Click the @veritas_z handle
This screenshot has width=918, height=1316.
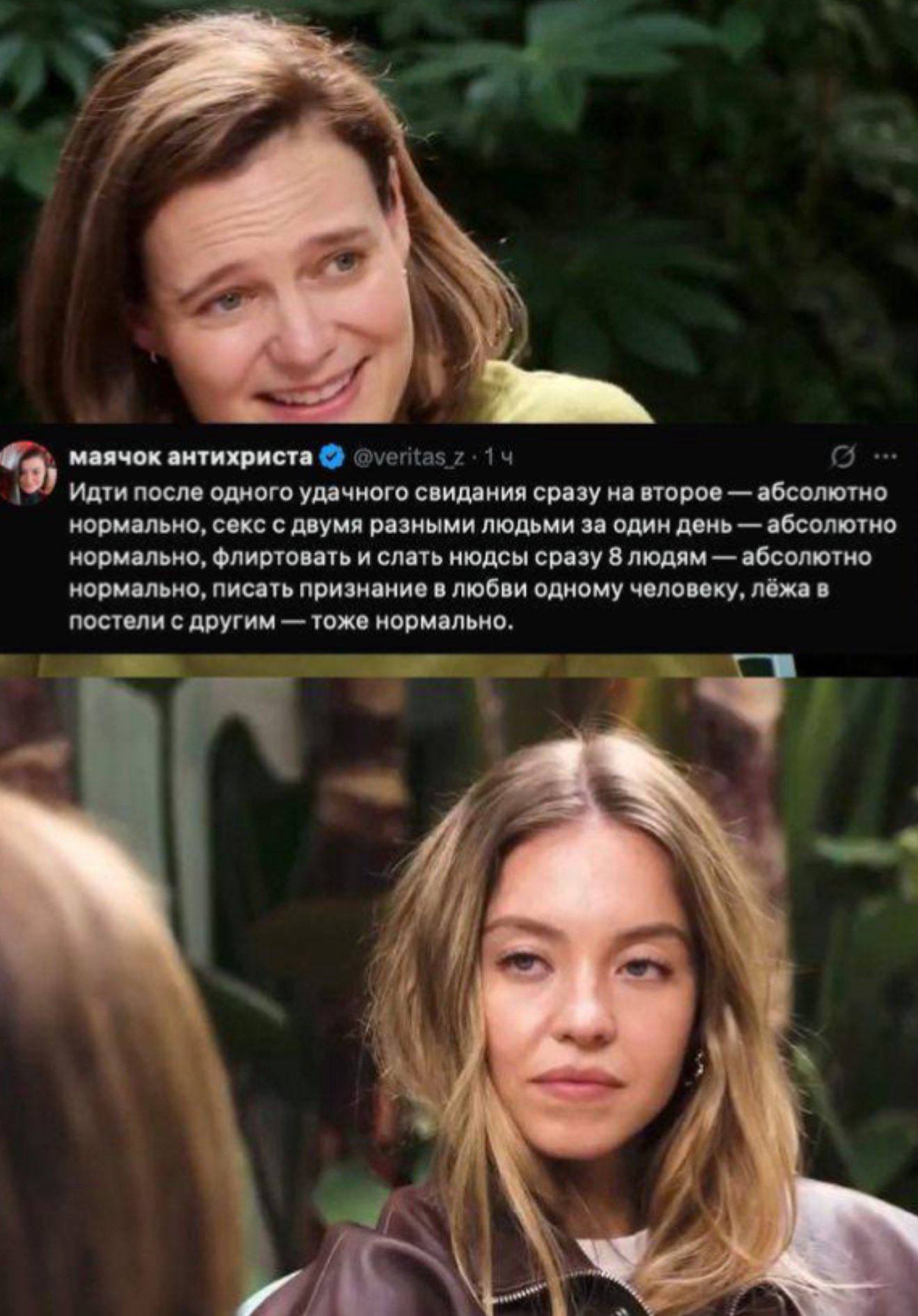tap(408, 458)
